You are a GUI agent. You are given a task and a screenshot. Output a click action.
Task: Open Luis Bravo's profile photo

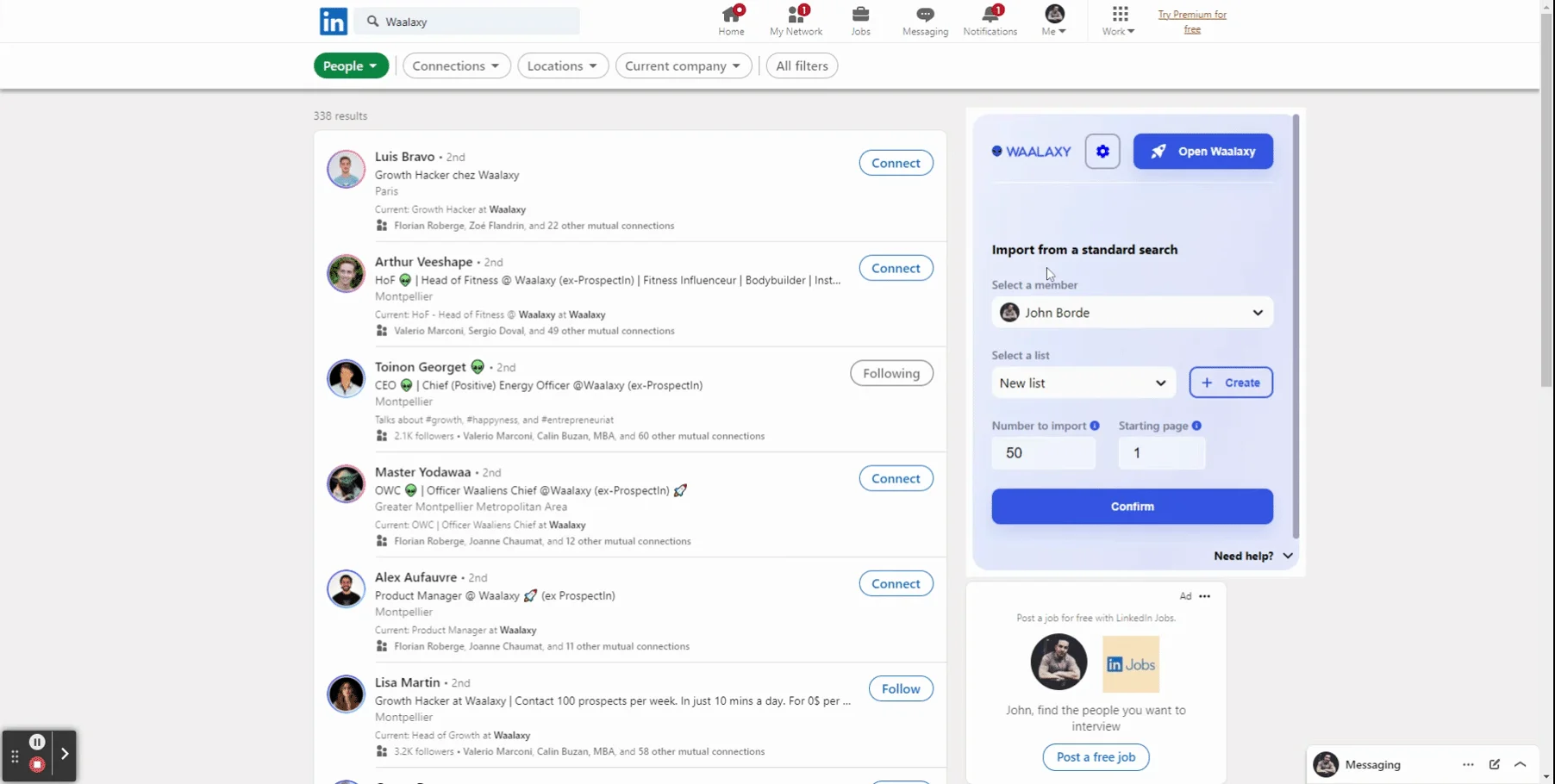(x=346, y=169)
